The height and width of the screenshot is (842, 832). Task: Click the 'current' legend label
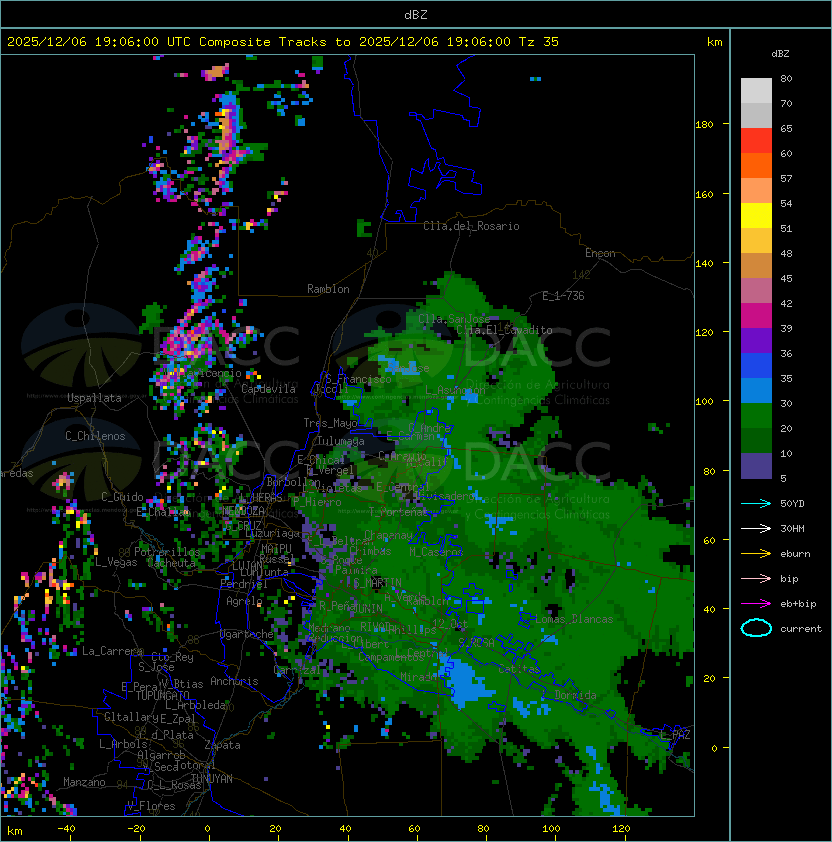[801, 629]
